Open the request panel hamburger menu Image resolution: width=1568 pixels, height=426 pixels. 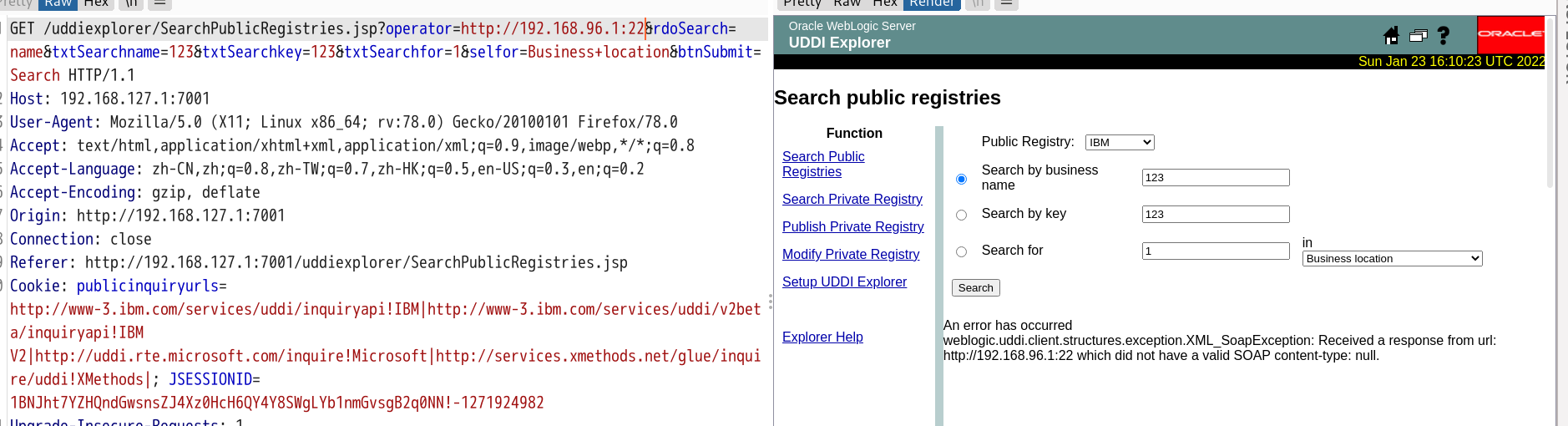tap(159, 3)
